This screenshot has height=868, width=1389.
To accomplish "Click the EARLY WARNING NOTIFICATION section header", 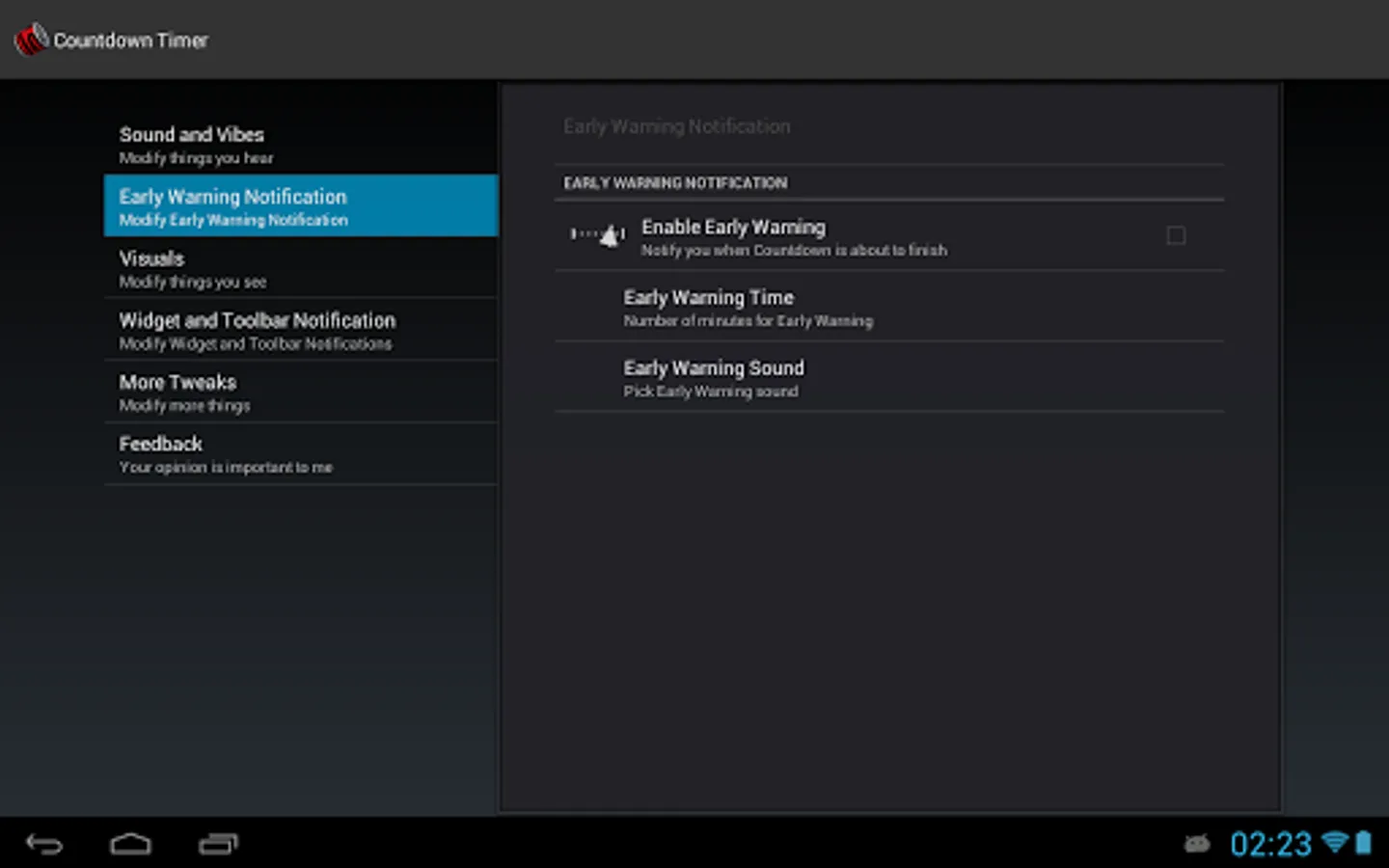I will (675, 182).
